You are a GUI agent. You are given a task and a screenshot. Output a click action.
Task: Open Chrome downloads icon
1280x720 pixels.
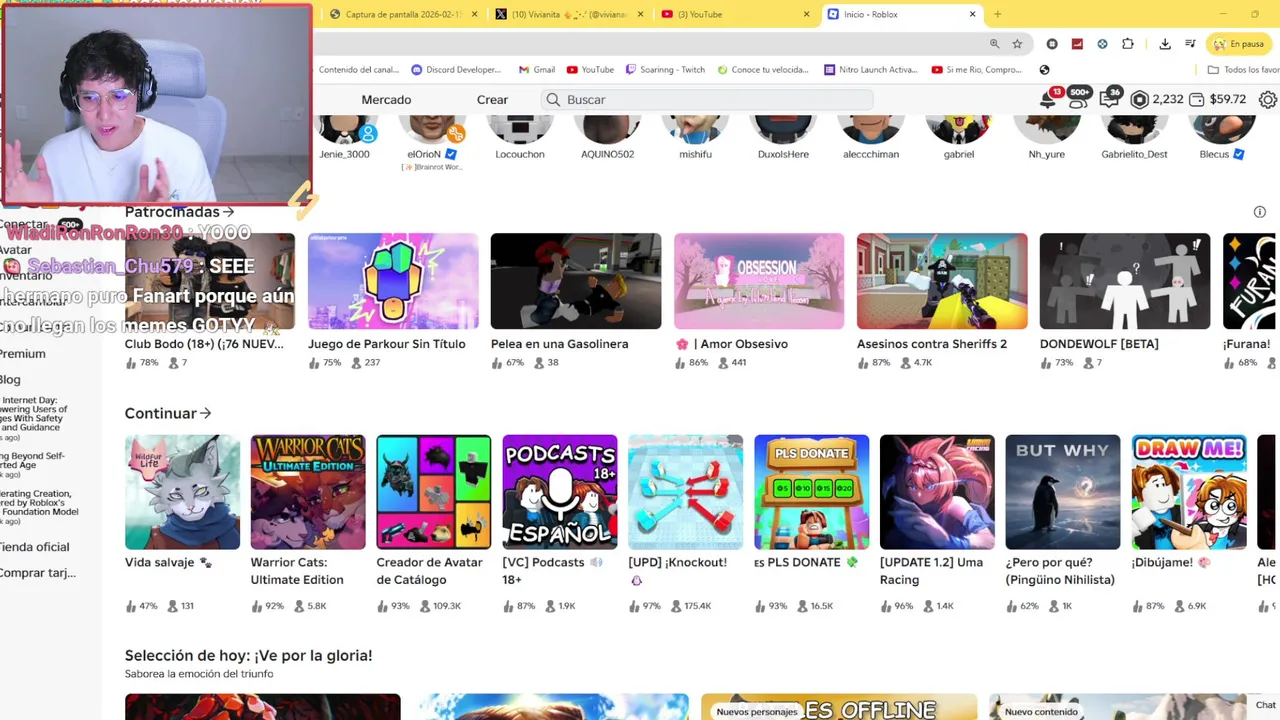(x=1165, y=44)
